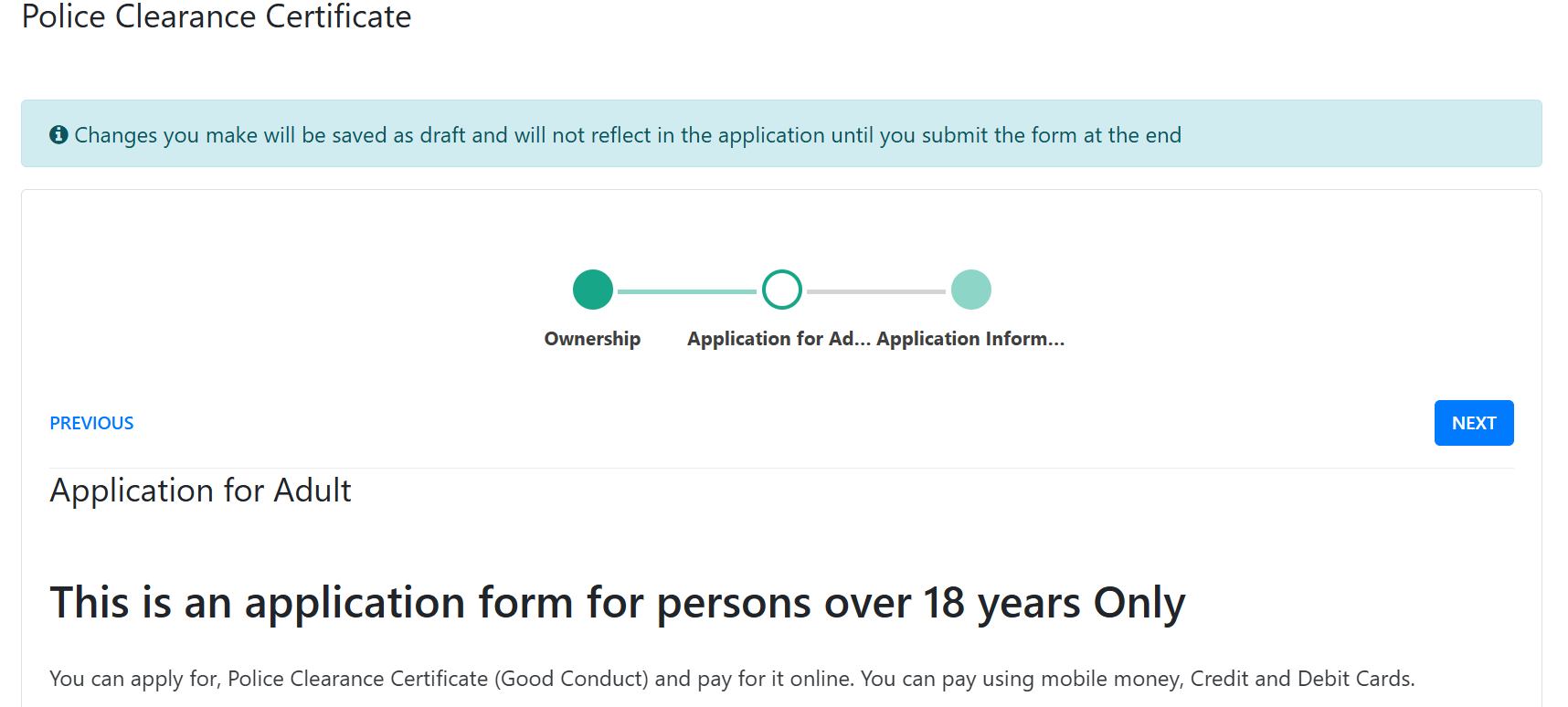This screenshot has height=707, width=1568.
Task: Click the "Police Clearance Certificate" page title
Action: click(x=217, y=16)
